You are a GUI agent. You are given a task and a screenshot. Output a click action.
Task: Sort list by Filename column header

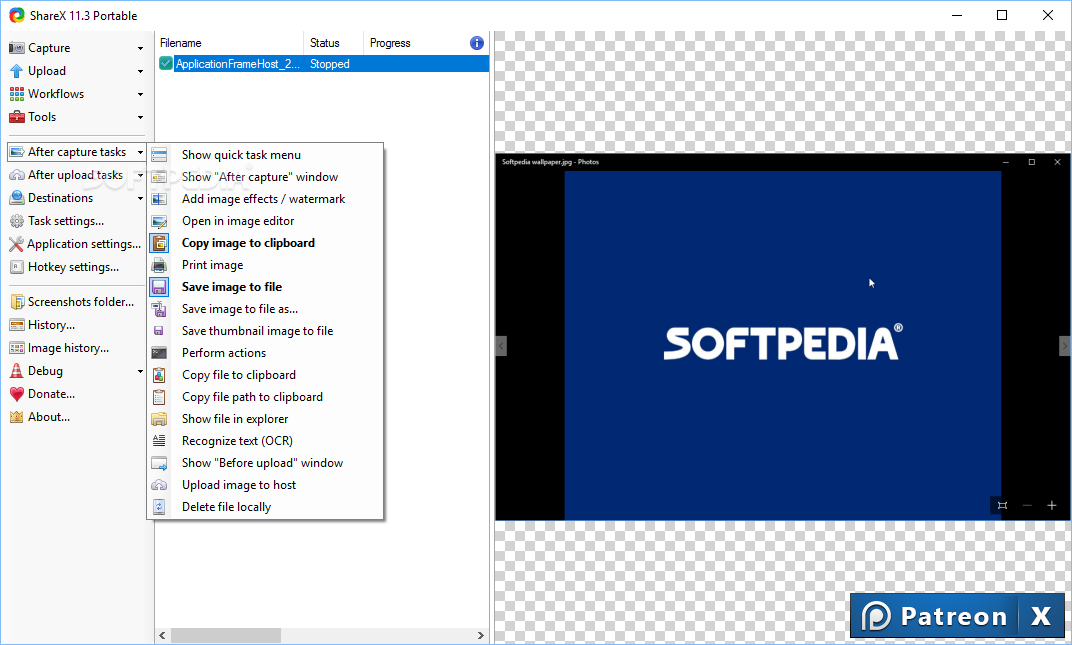coord(229,43)
